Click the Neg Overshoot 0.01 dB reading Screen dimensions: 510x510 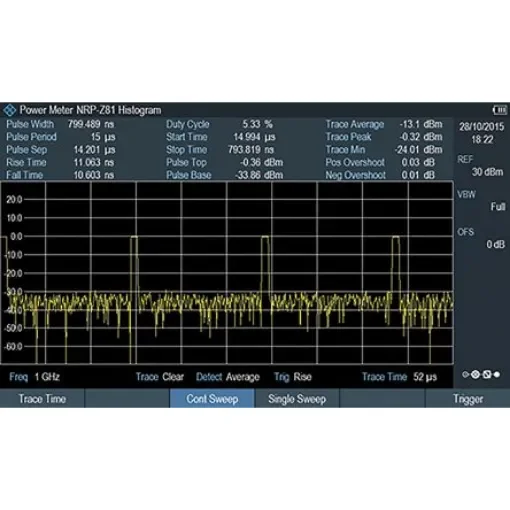tap(380, 175)
